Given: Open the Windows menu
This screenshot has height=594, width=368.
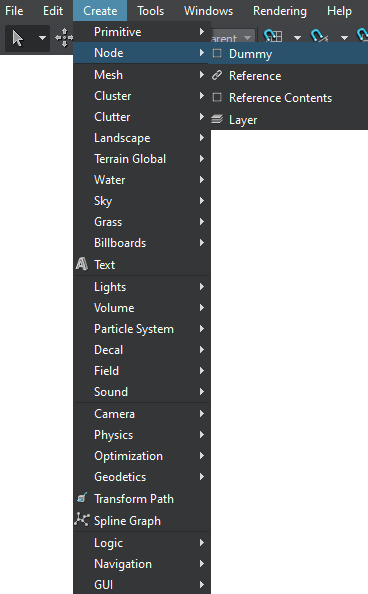Looking at the screenshot, I should (208, 11).
